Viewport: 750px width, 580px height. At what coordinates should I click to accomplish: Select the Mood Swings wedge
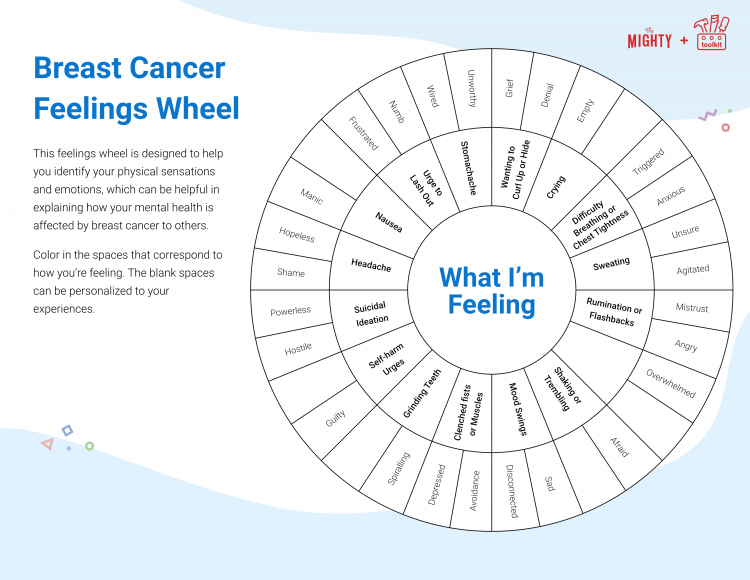517,409
